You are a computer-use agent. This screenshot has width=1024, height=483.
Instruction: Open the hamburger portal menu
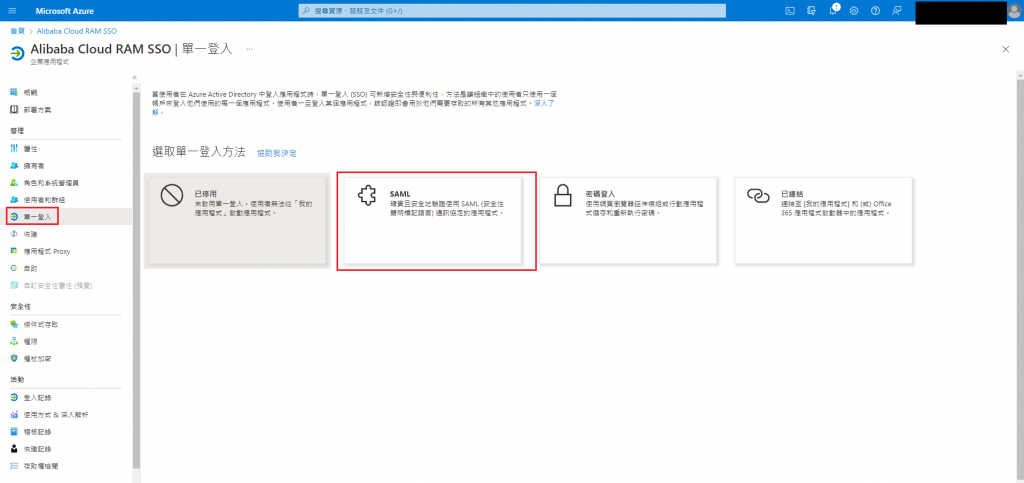pyautogui.click(x=12, y=11)
